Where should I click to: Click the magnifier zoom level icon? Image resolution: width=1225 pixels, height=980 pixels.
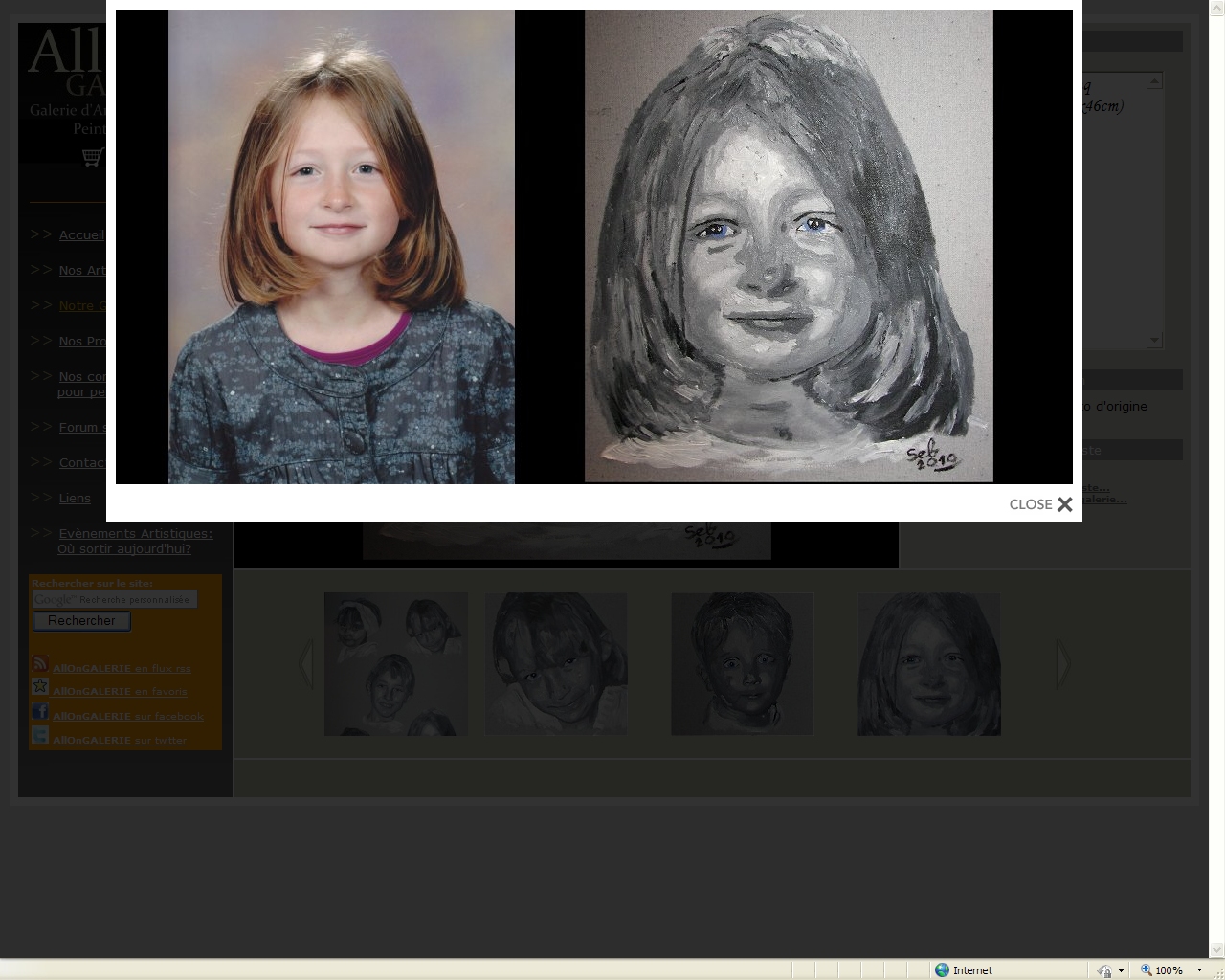coord(1146,969)
